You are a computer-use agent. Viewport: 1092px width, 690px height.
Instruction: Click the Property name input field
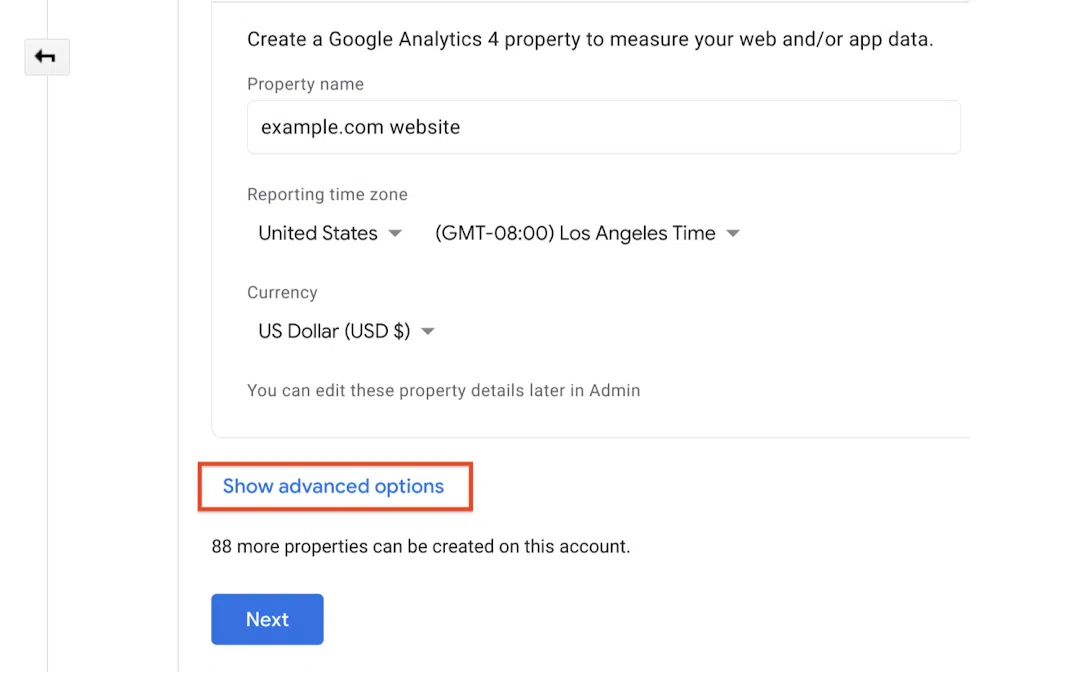[603, 127]
